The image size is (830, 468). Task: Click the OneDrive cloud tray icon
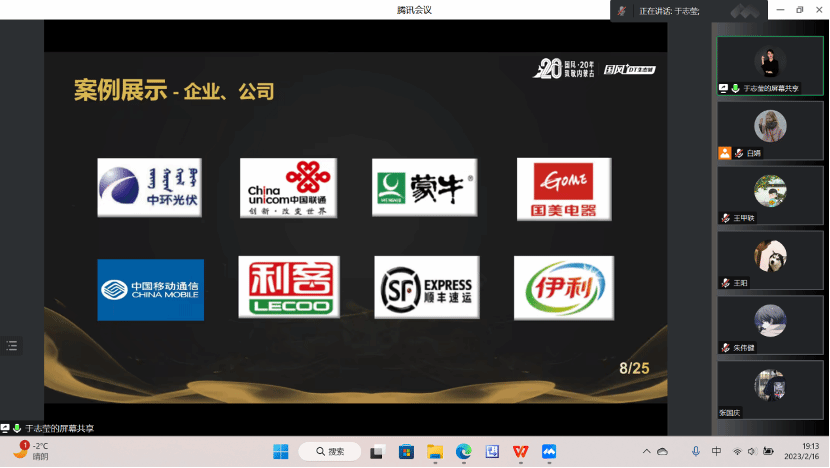click(662, 452)
